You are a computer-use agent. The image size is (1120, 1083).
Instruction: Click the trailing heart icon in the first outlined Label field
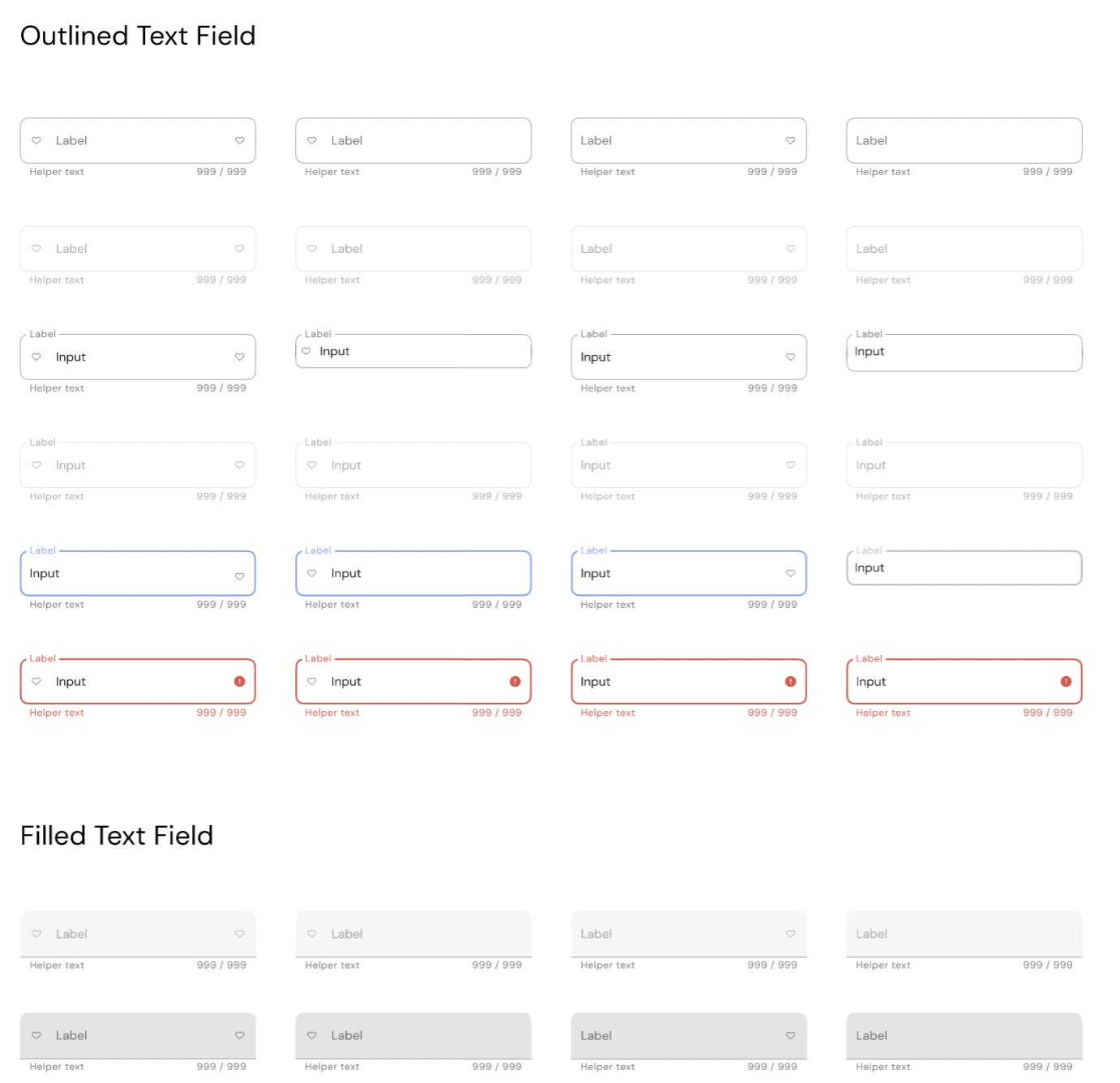pos(239,140)
